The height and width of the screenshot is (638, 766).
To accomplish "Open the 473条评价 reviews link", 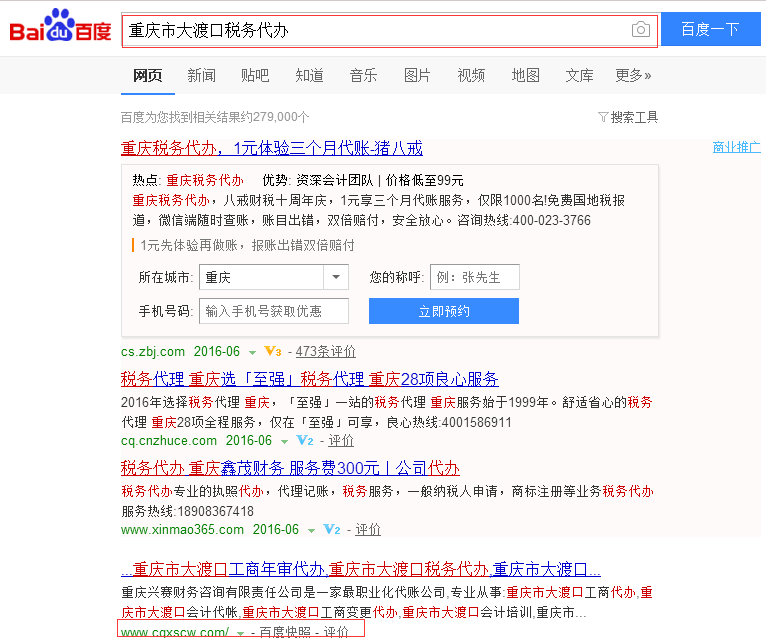I will coord(325,352).
